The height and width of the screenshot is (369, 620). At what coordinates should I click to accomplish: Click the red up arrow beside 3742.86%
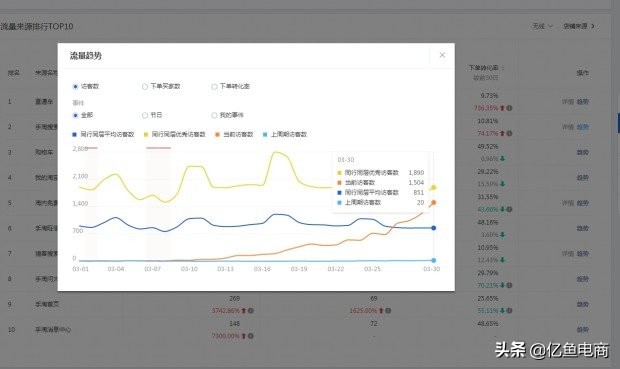[244, 310]
